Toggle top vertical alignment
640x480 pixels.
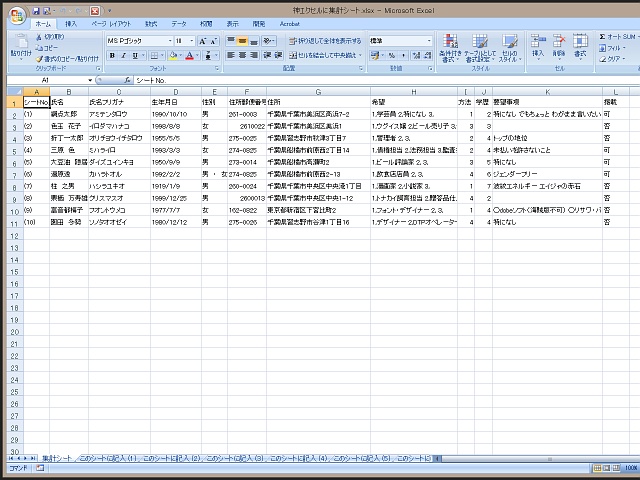[x=231, y=40]
